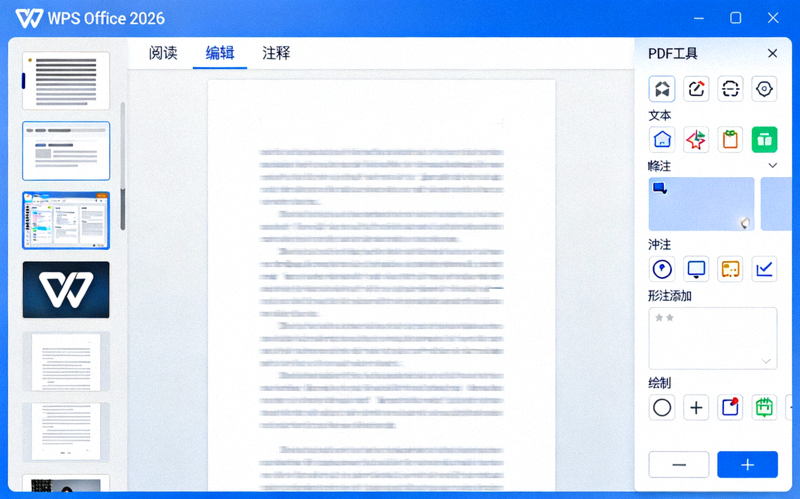Select the fifth page thumbnail of text
The height and width of the screenshot is (499, 800).
(x=66, y=361)
